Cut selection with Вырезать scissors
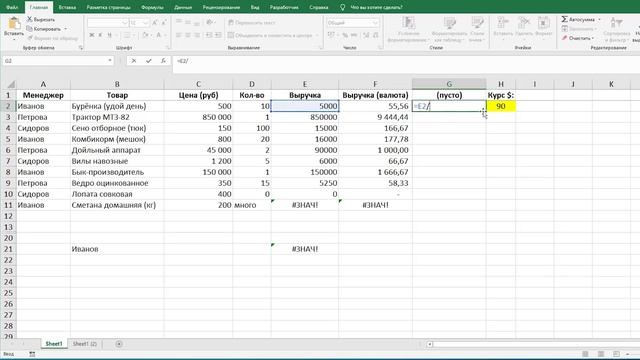The image size is (640, 360). 41,20
